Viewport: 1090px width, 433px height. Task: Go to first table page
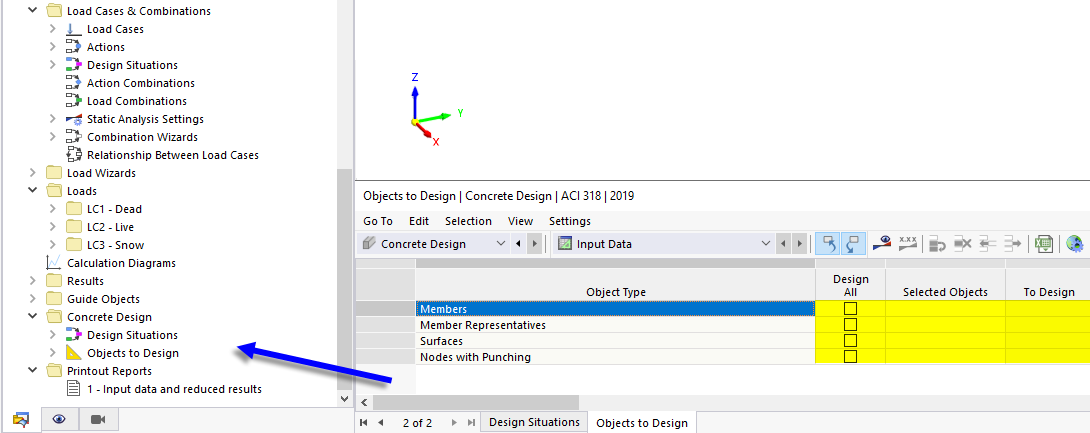click(364, 423)
